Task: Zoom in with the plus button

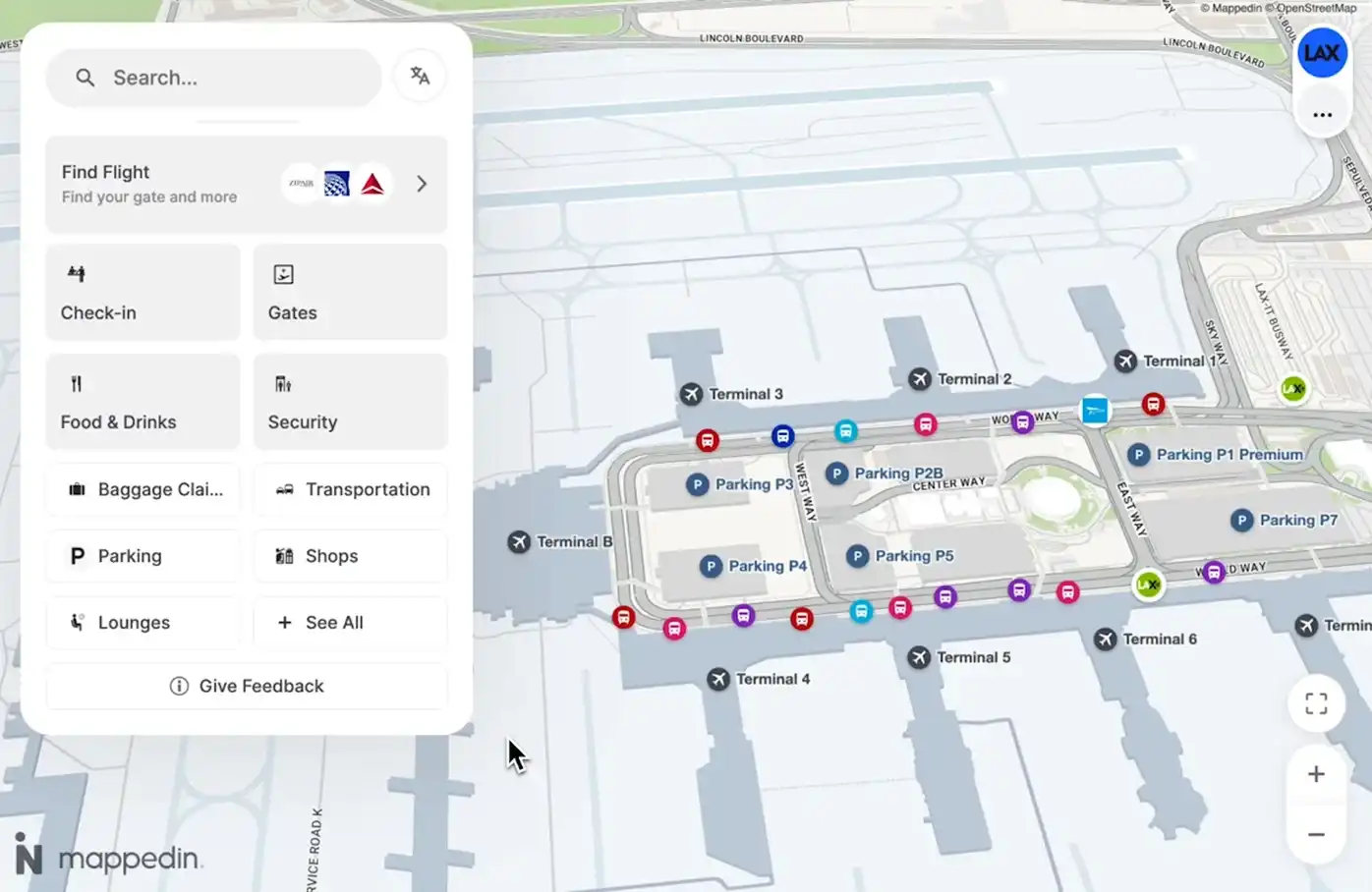Action: (x=1316, y=774)
